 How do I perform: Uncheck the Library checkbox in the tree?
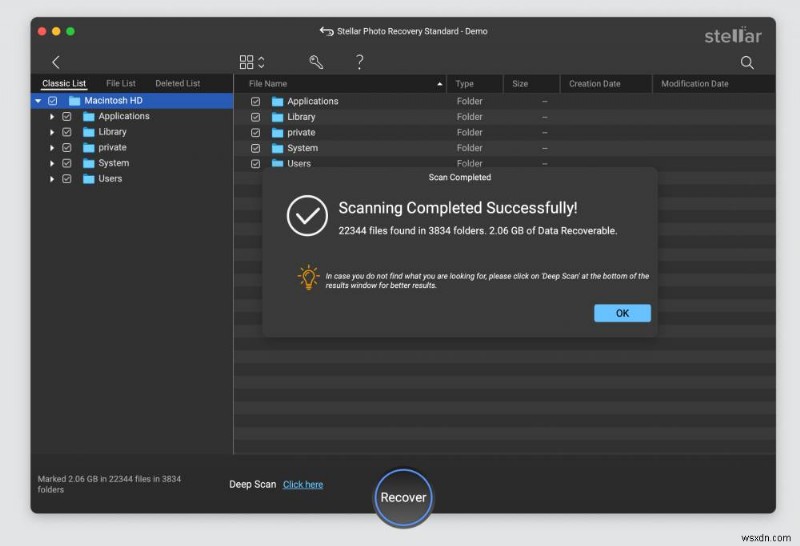point(67,132)
